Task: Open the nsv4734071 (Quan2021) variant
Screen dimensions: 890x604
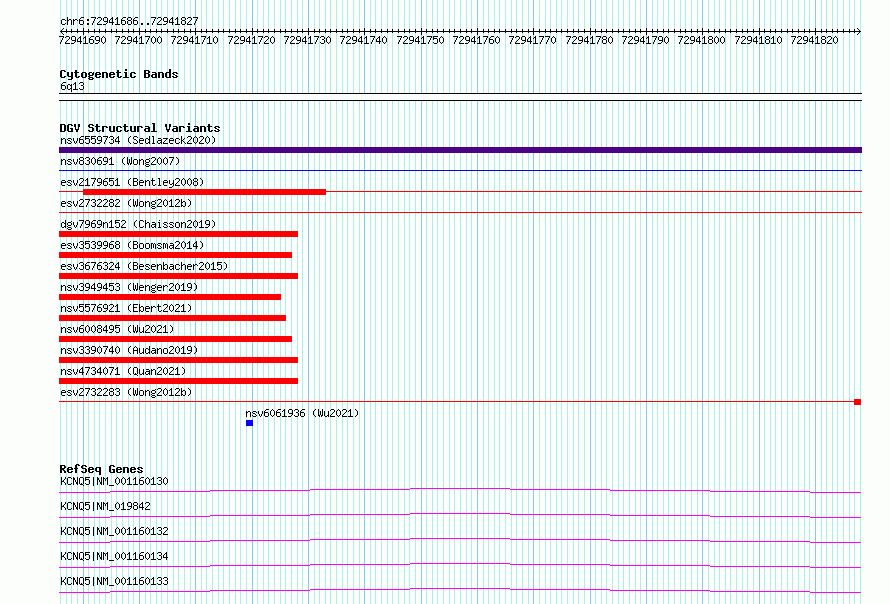Action: coord(123,371)
